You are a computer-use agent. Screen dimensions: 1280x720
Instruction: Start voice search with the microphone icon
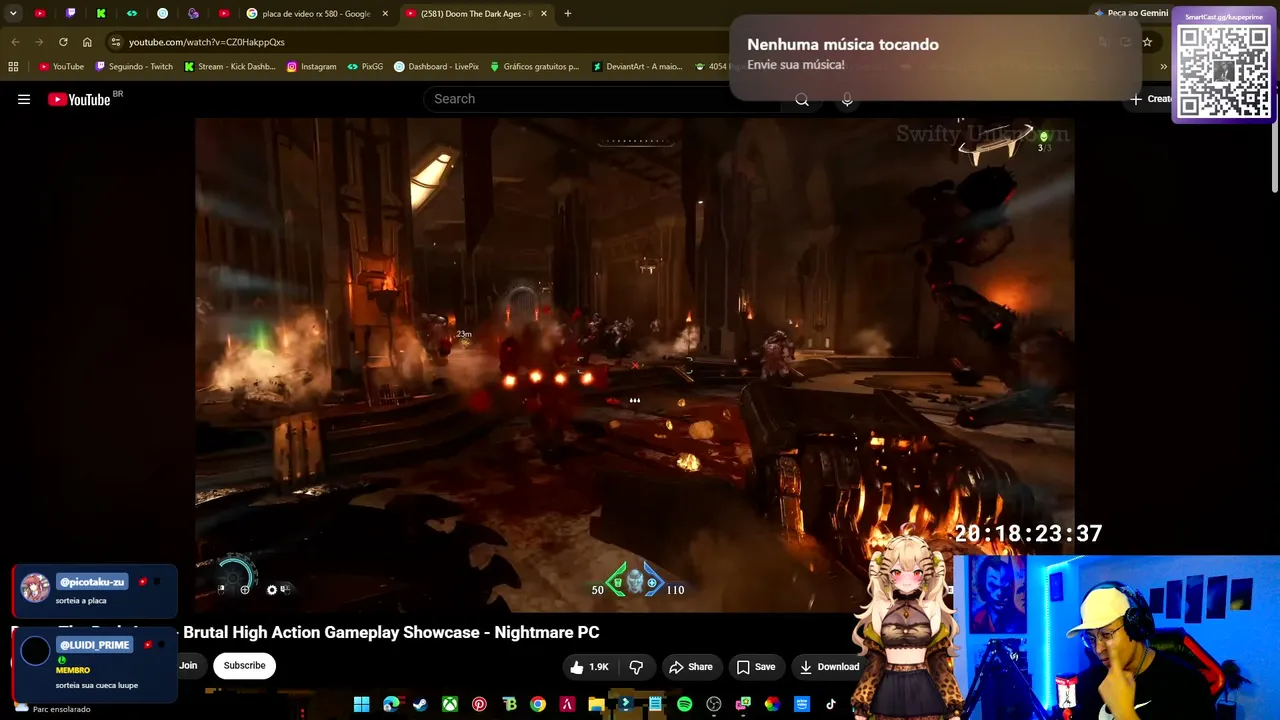click(x=847, y=99)
